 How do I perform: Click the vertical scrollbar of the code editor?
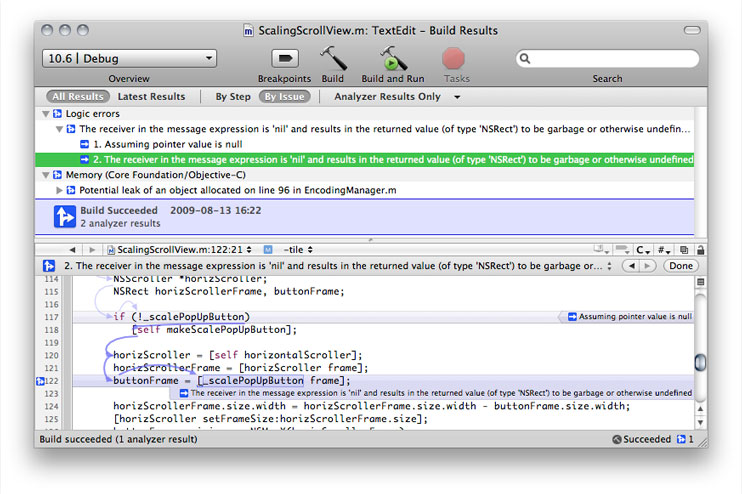point(701,362)
